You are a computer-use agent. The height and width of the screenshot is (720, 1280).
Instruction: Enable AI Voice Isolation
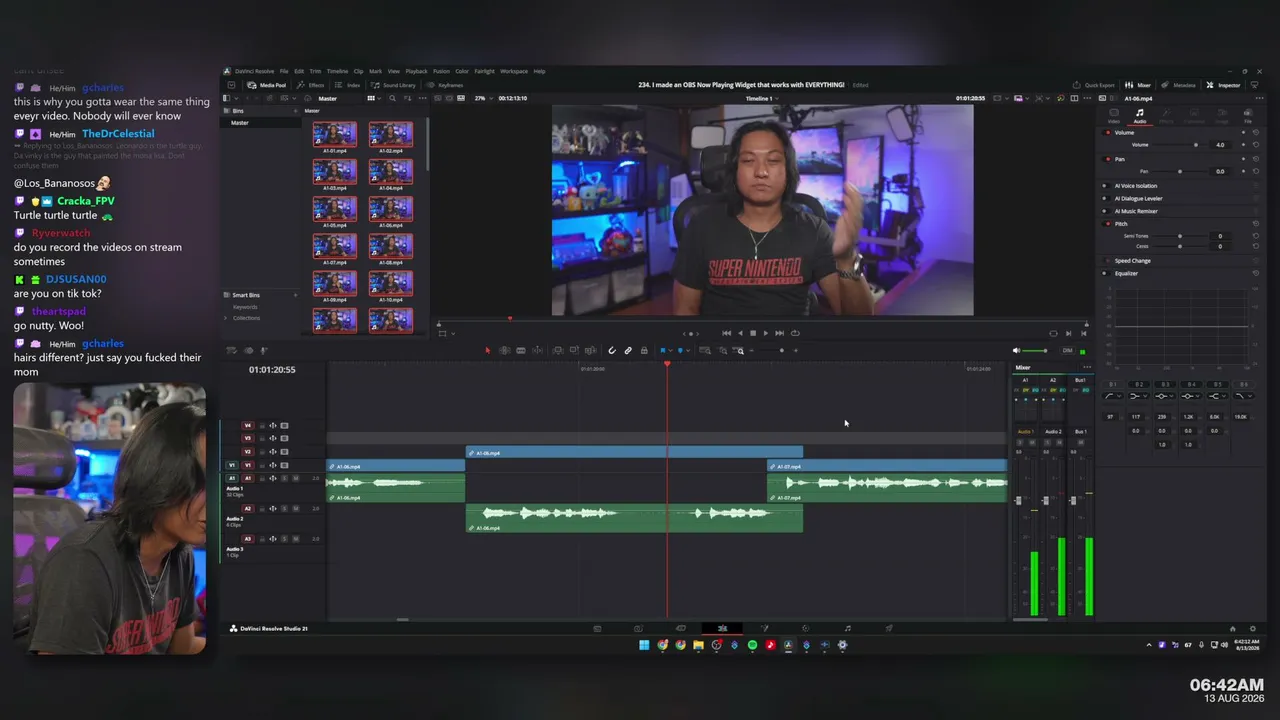point(1105,186)
